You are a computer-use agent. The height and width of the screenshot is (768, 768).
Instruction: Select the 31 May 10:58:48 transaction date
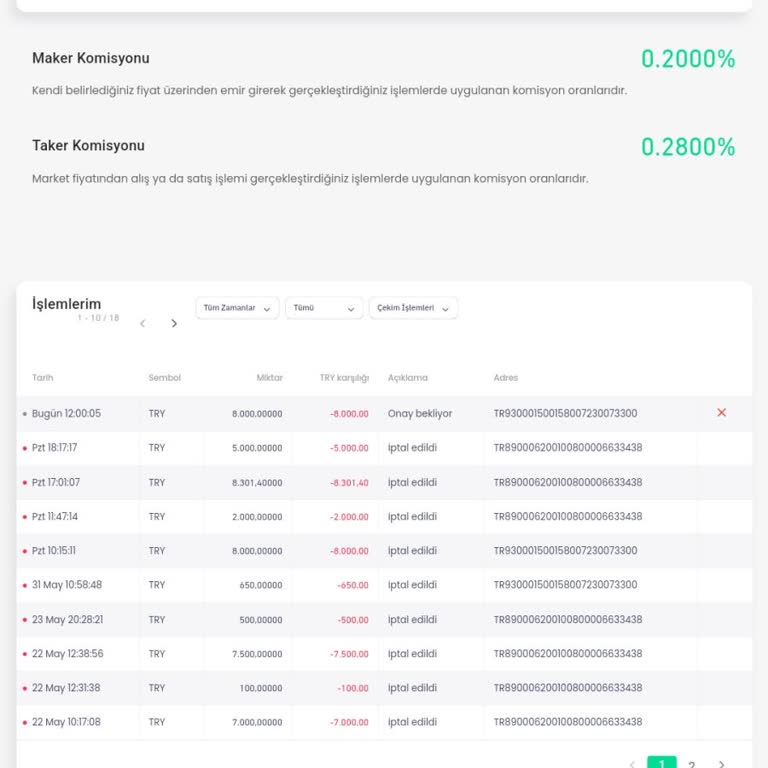67,585
